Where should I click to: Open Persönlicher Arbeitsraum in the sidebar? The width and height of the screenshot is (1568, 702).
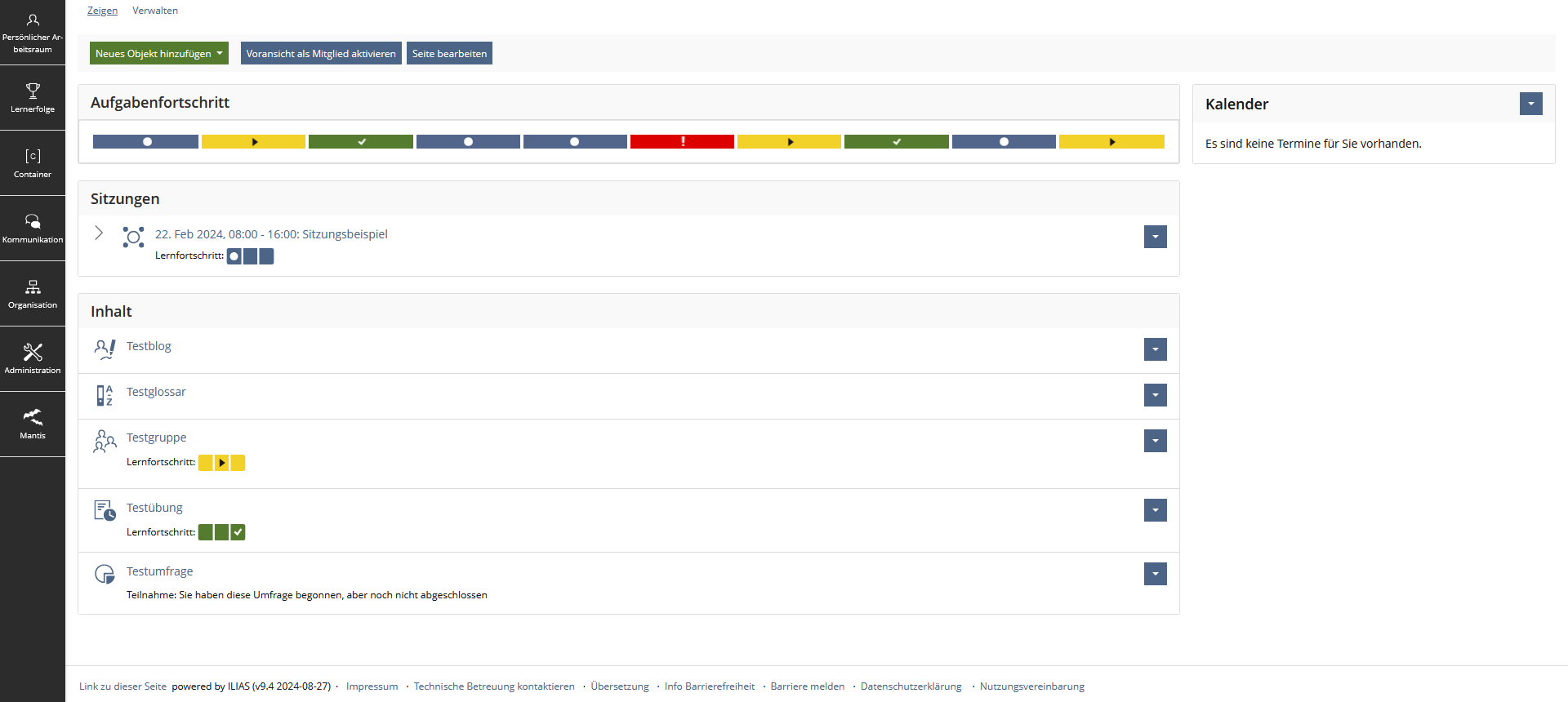coord(33,33)
